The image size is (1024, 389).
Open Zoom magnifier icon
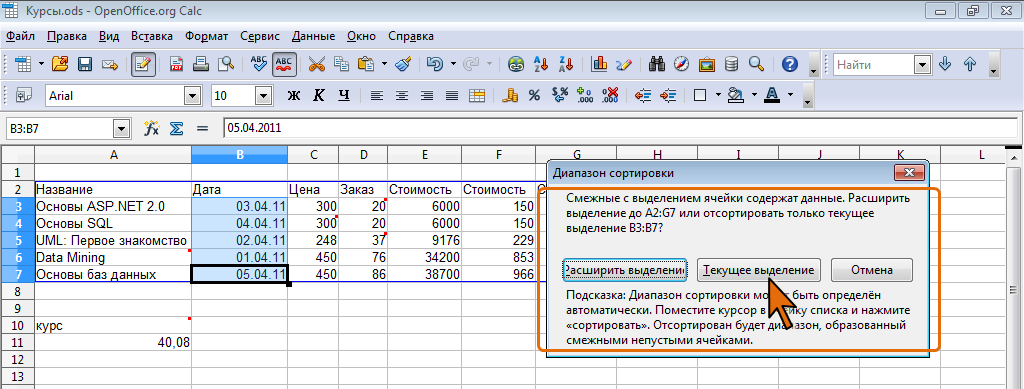[x=756, y=64]
